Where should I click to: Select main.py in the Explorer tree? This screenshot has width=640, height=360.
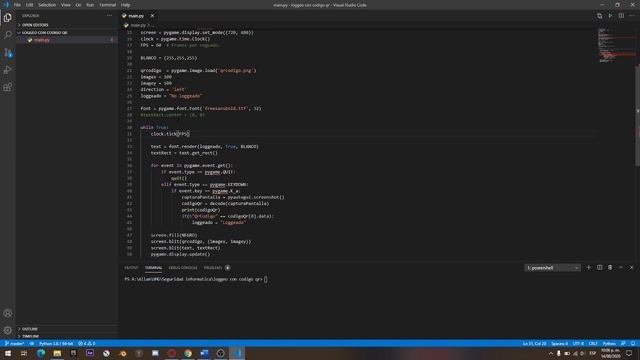coord(67,40)
